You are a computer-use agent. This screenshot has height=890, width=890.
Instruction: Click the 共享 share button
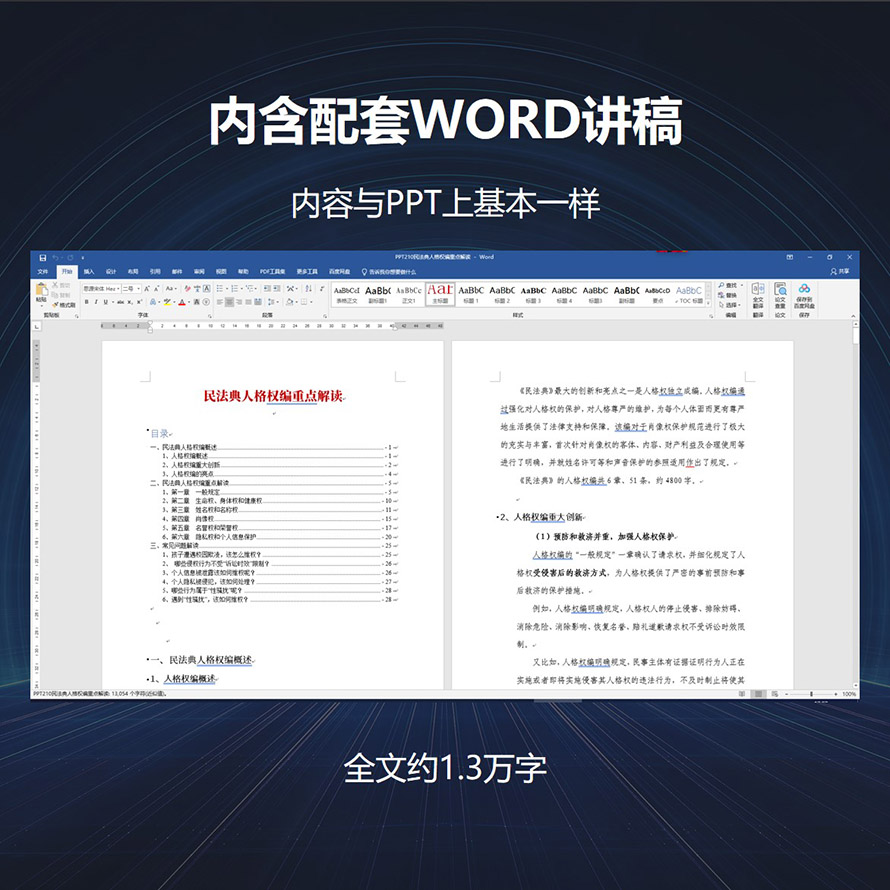(x=841, y=271)
